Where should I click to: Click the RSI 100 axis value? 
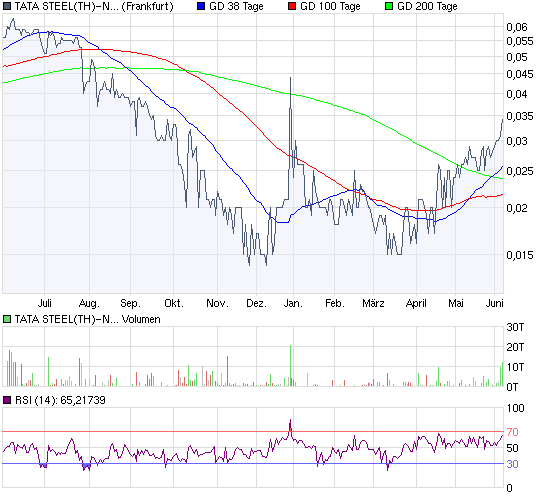pyautogui.click(x=515, y=408)
